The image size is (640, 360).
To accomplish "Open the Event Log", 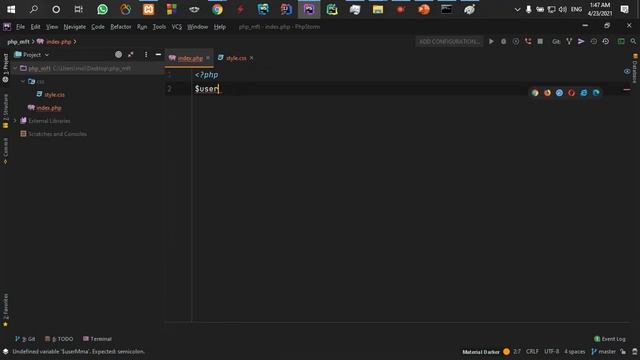I will click(610, 339).
